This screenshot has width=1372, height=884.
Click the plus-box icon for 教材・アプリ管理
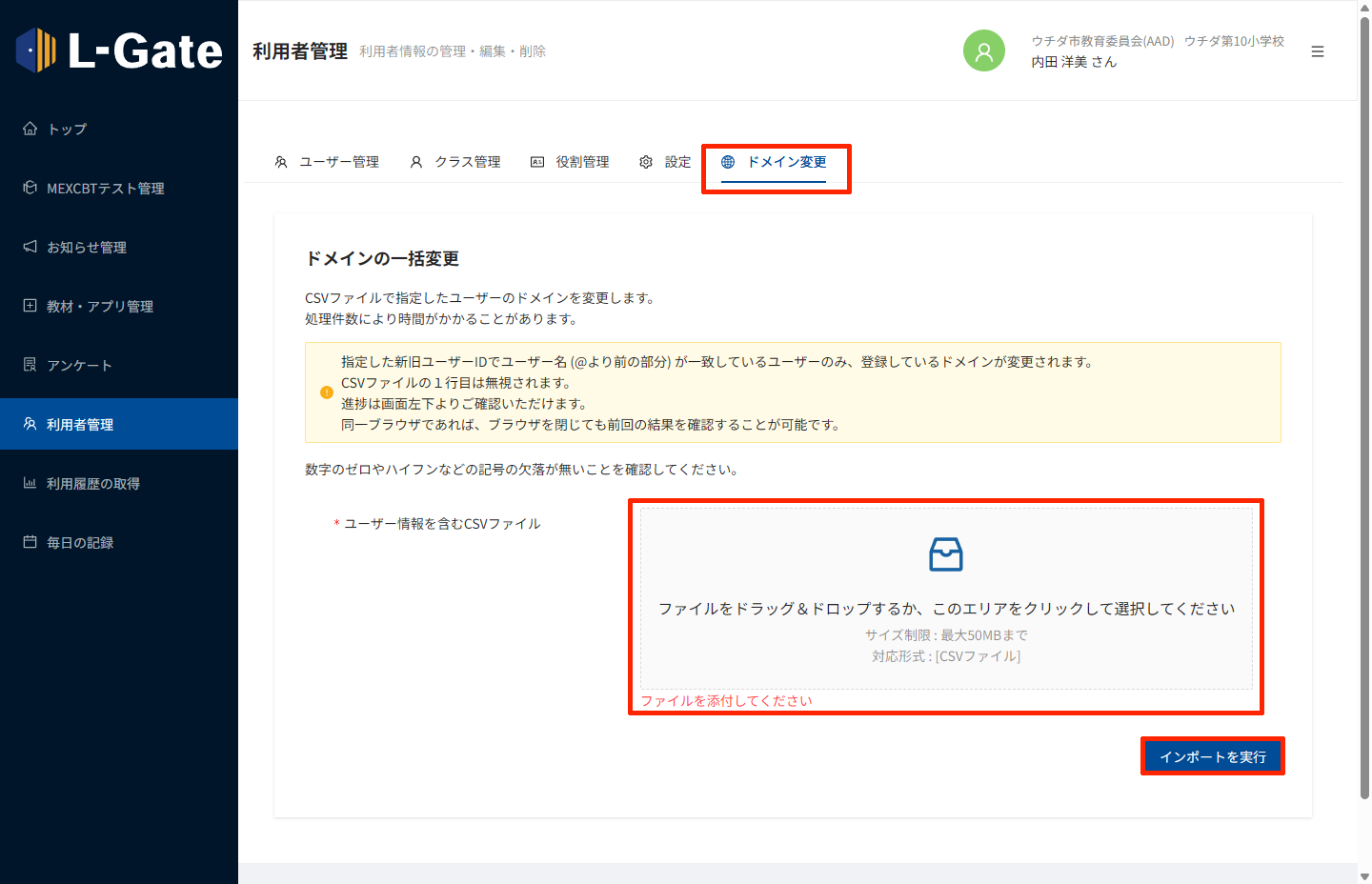[x=30, y=306]
